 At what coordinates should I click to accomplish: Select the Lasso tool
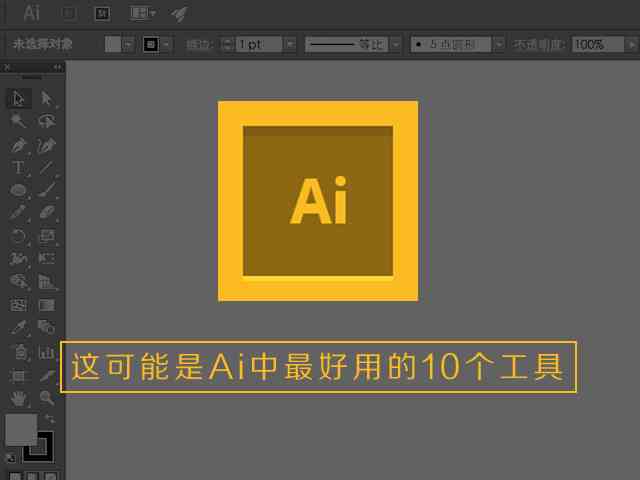pyautogui.click(x=47, y=121)
